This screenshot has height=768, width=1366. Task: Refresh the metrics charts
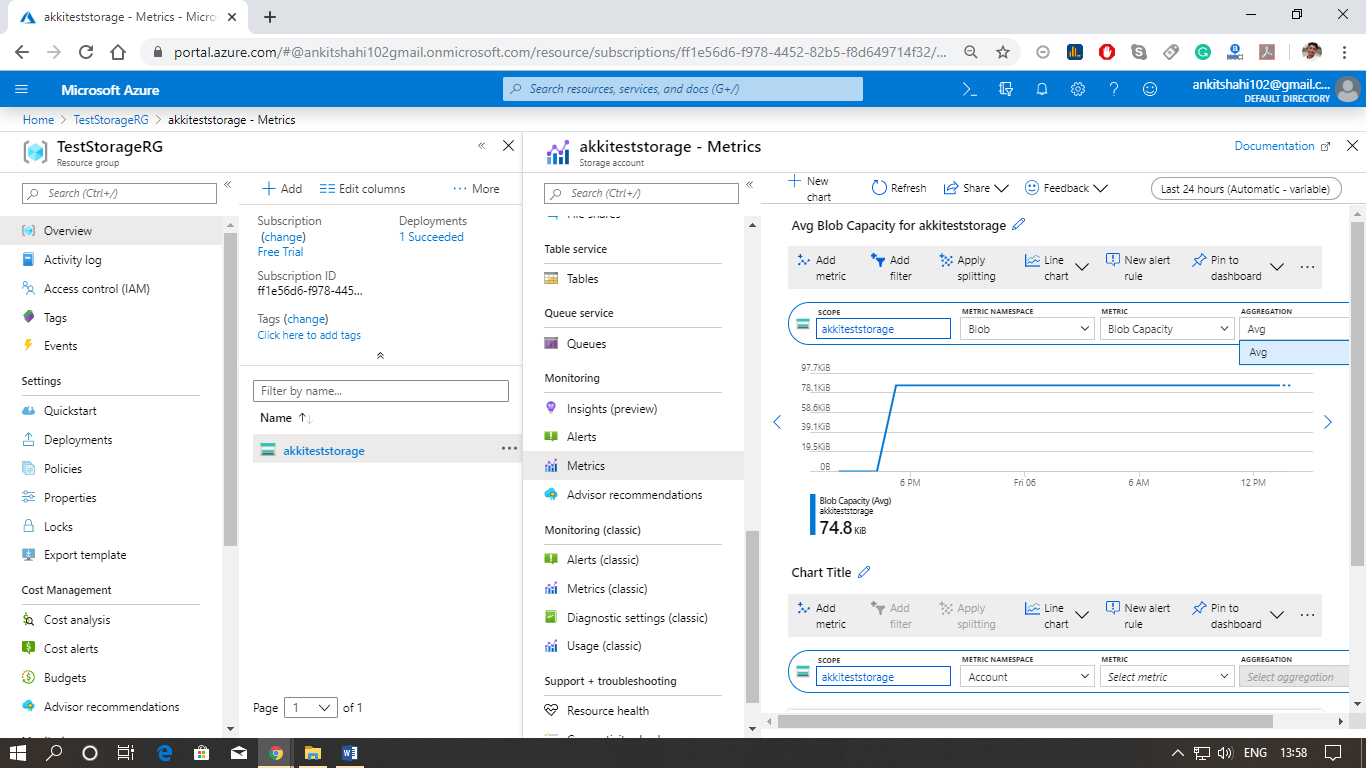click(x=899, y=188)
